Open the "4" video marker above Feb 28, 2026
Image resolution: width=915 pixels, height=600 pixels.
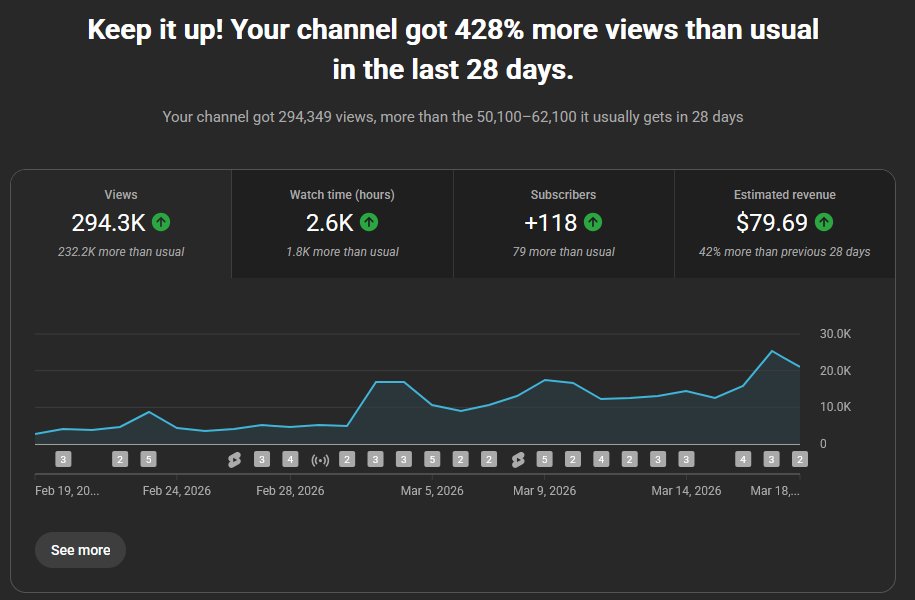tap(290, 459)
